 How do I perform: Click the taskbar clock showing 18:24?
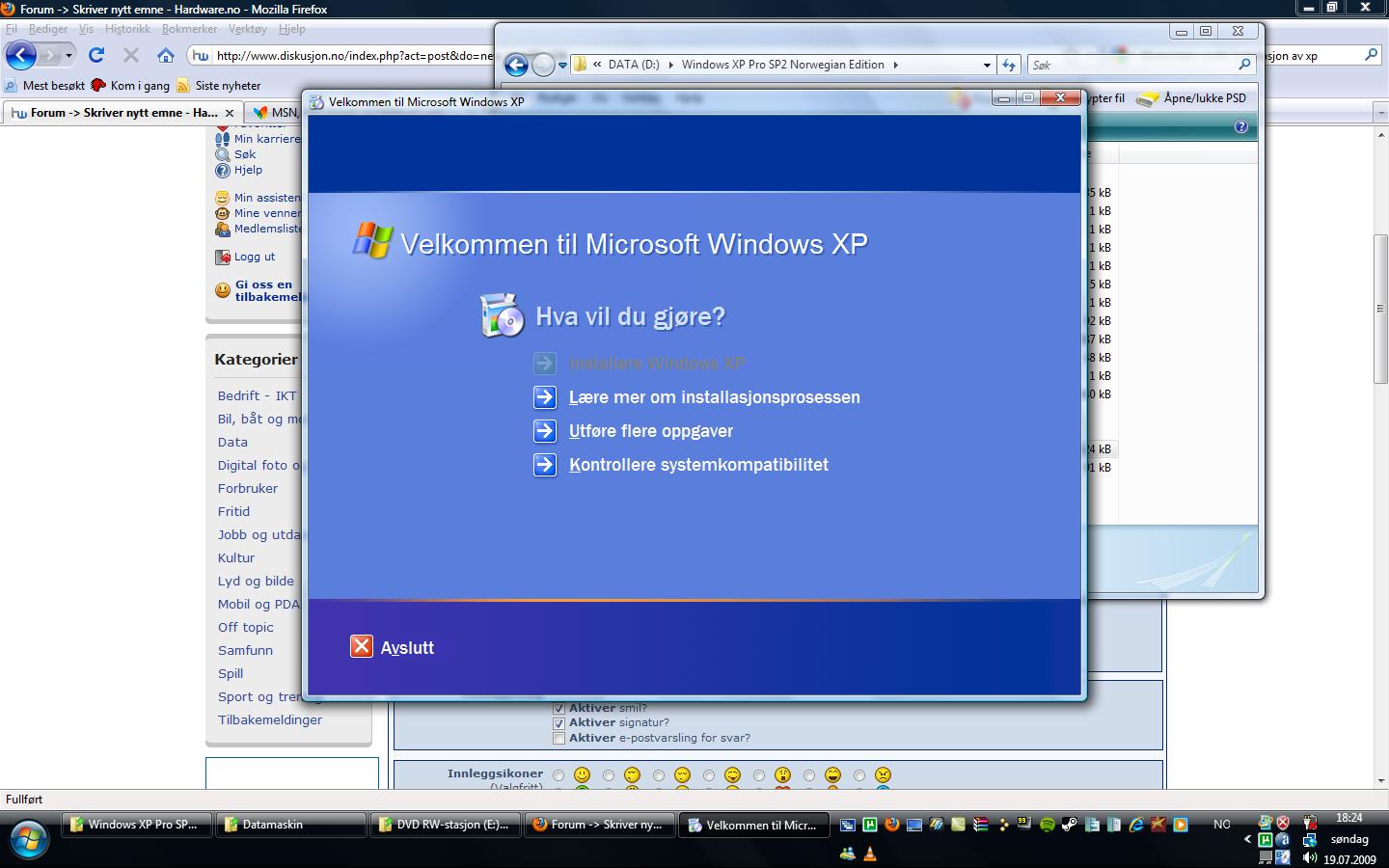[1348, 817]
